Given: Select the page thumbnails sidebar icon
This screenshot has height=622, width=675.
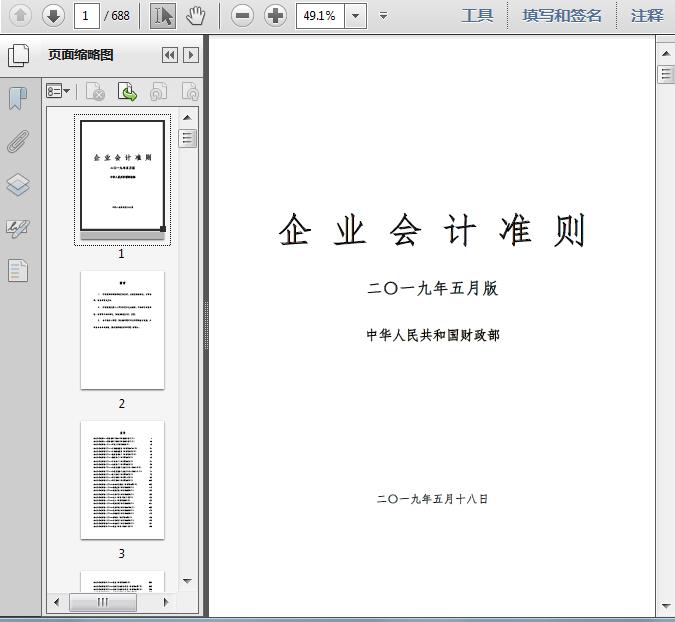Looking at the screenshot, I should coord(19,55).
